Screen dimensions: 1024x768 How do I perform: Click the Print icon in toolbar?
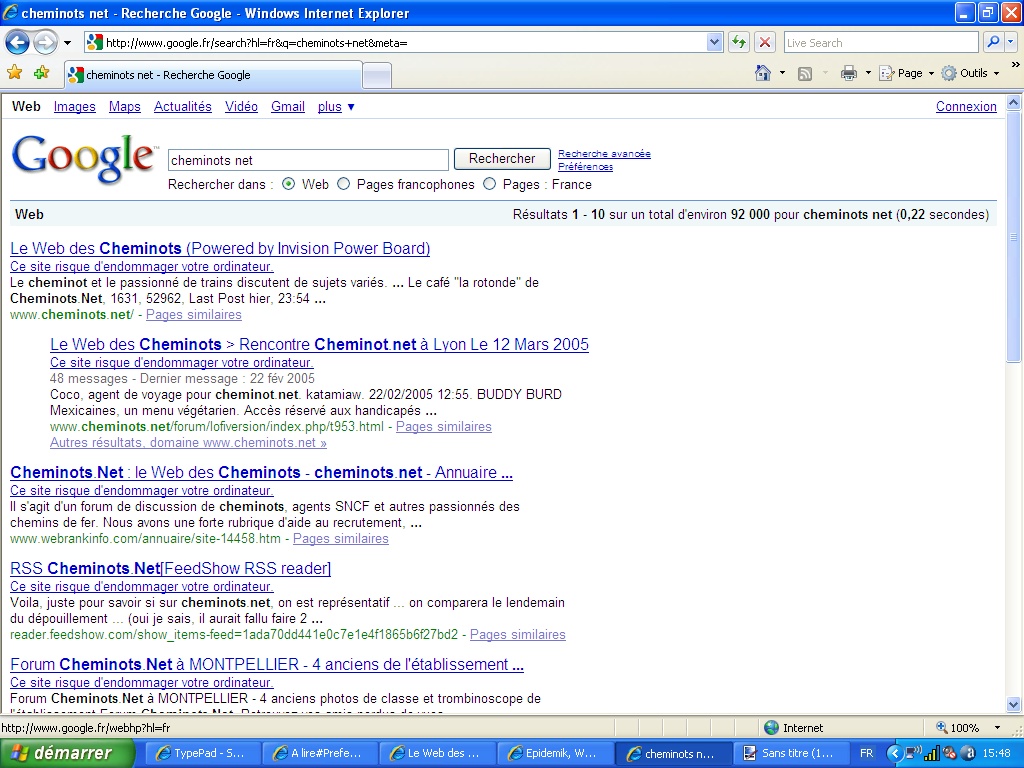(x=849, y=73)
